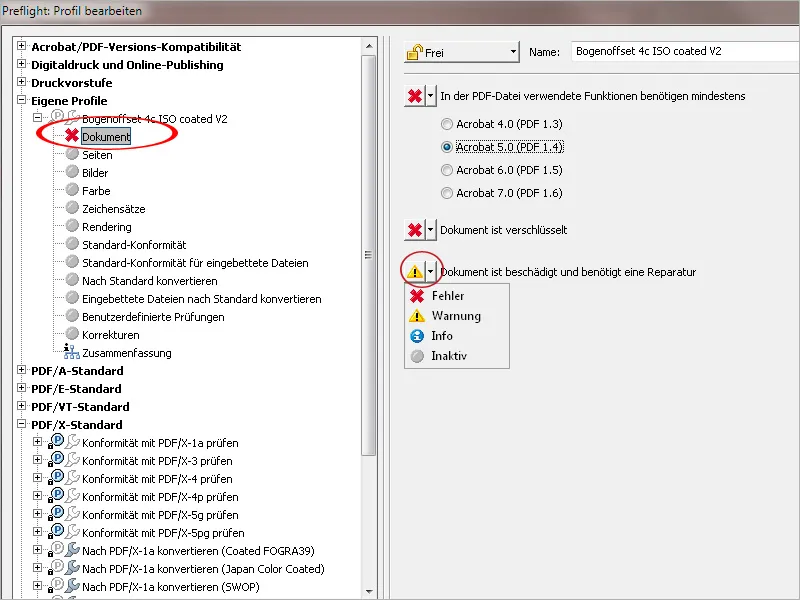Click the gray dot beside Standard-Konformität row
This screenshot has width=800, height=600.
pos(72,244)
